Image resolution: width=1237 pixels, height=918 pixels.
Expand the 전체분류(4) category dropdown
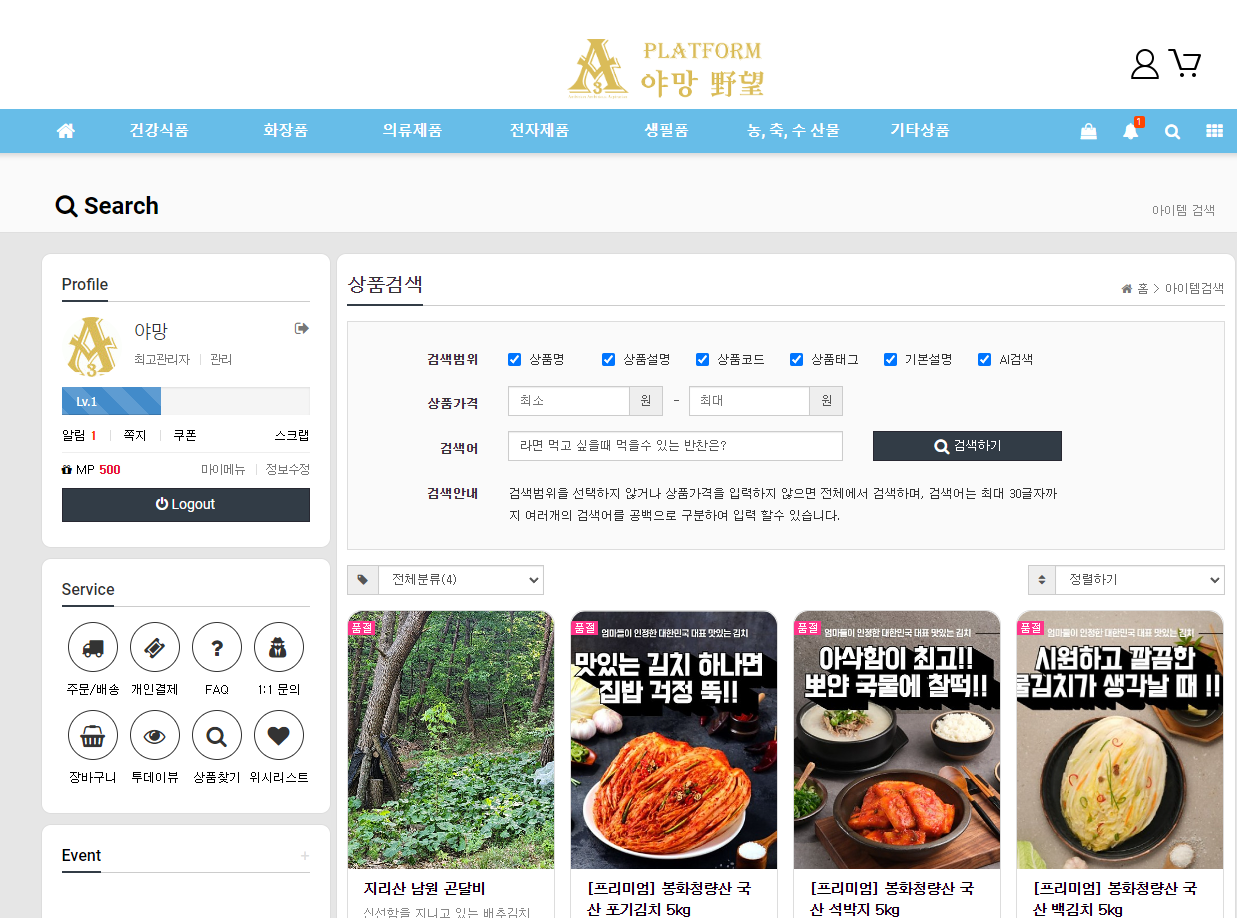460,580
